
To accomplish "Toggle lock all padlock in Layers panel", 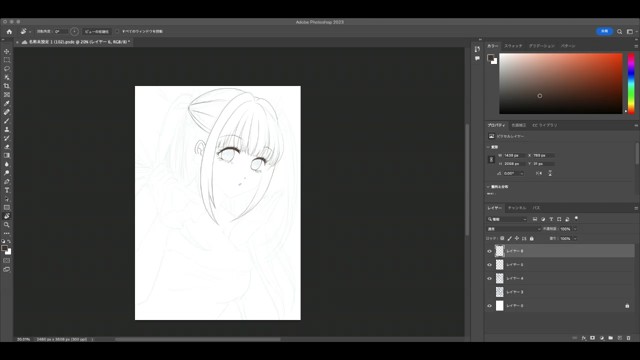I will coord(531,238).
